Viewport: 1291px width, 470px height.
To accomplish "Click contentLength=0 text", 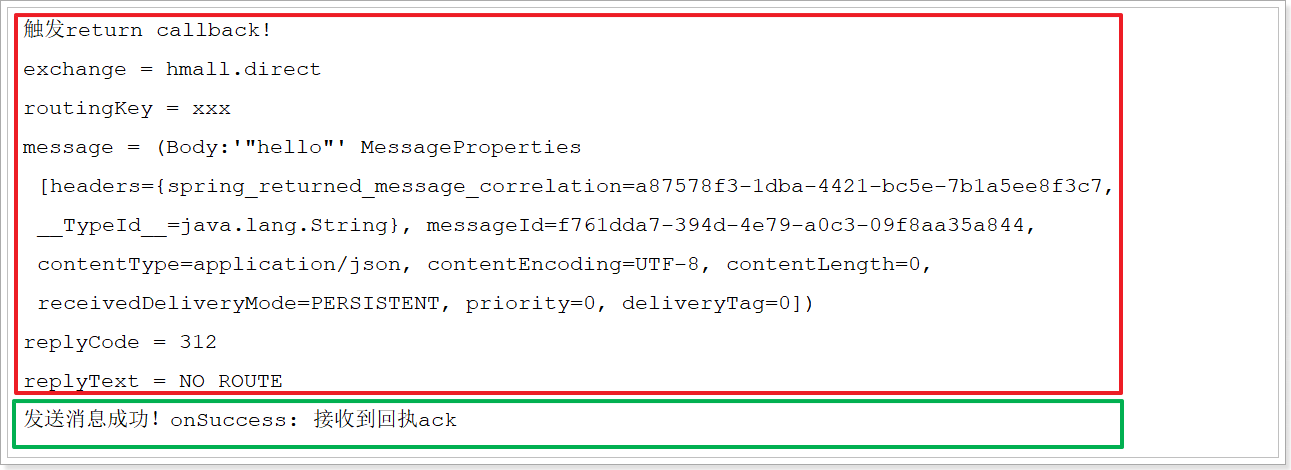I will tap(824, 264).
